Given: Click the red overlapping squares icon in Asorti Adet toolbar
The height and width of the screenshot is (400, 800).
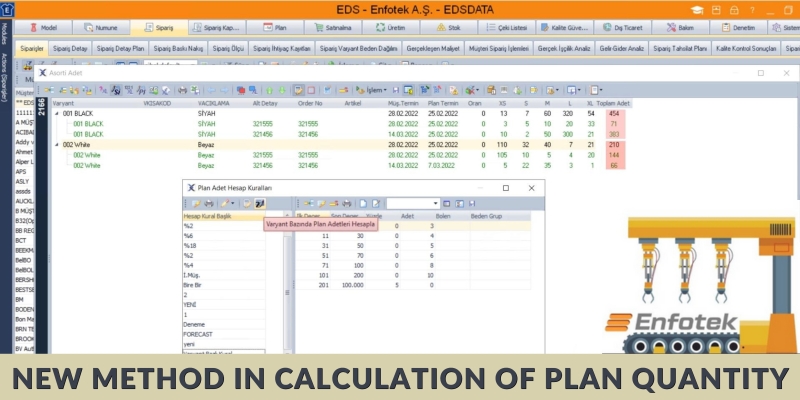Looking at the screenshot, I should click(x=241, y=90).
